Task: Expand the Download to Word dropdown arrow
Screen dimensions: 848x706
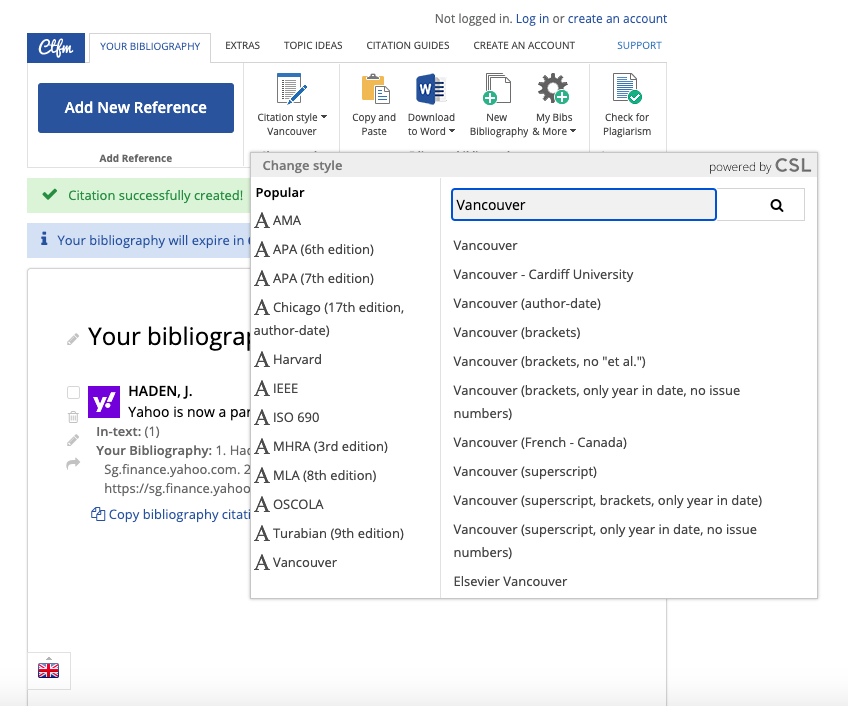Action: pyautogui.click(x=452, y=131)
